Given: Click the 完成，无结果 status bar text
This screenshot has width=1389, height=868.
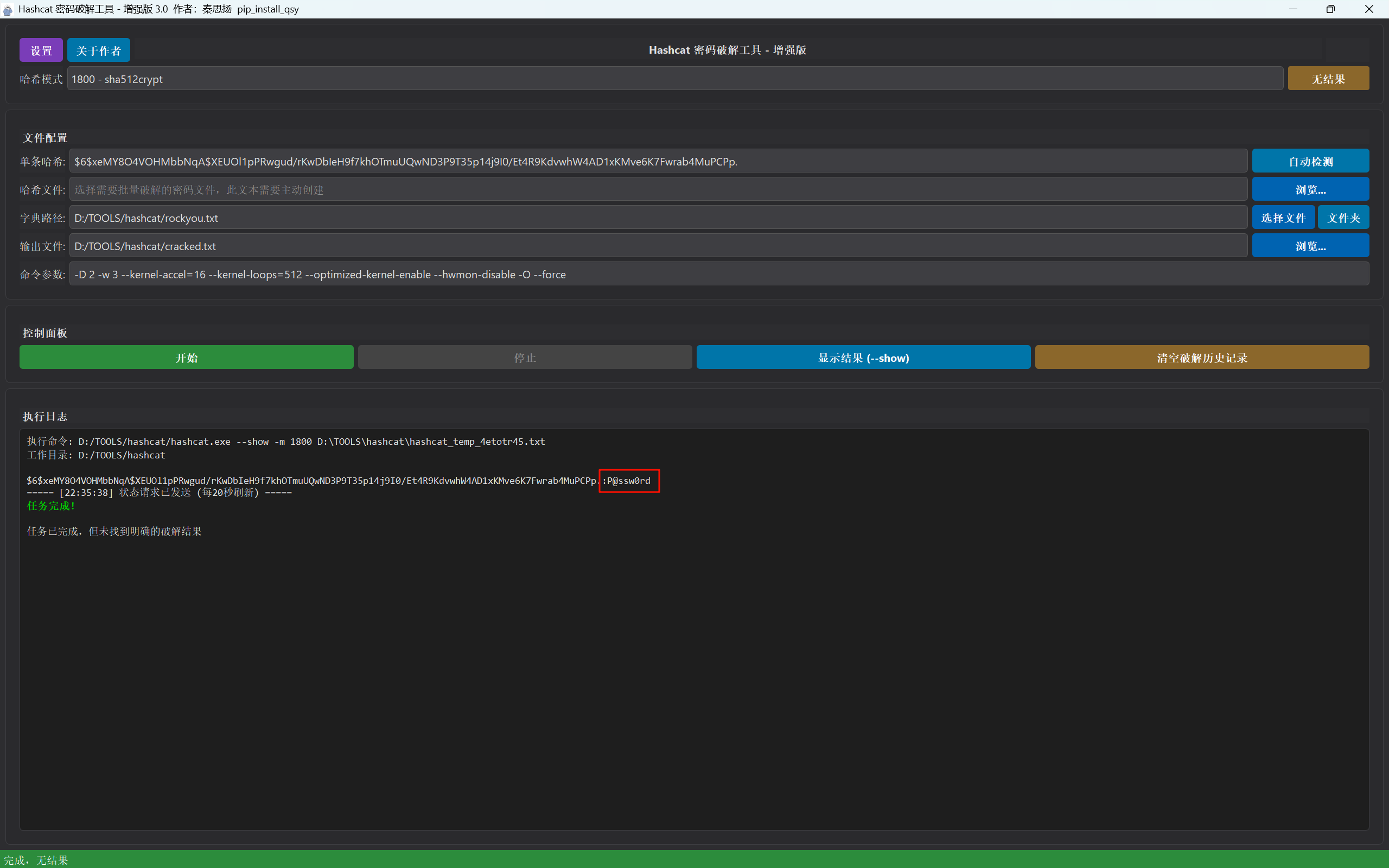Looking at the screenshot, I should point(36,860).
